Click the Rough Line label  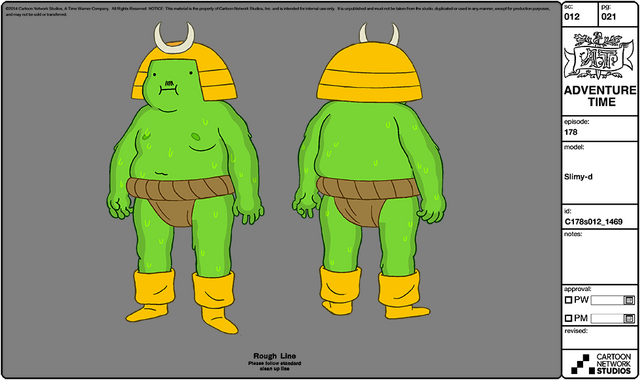274,356
